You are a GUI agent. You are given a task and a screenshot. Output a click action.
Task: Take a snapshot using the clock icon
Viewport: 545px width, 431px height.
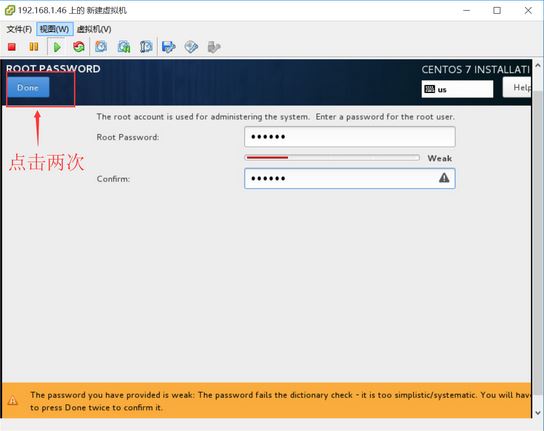(x=101, y=47)
